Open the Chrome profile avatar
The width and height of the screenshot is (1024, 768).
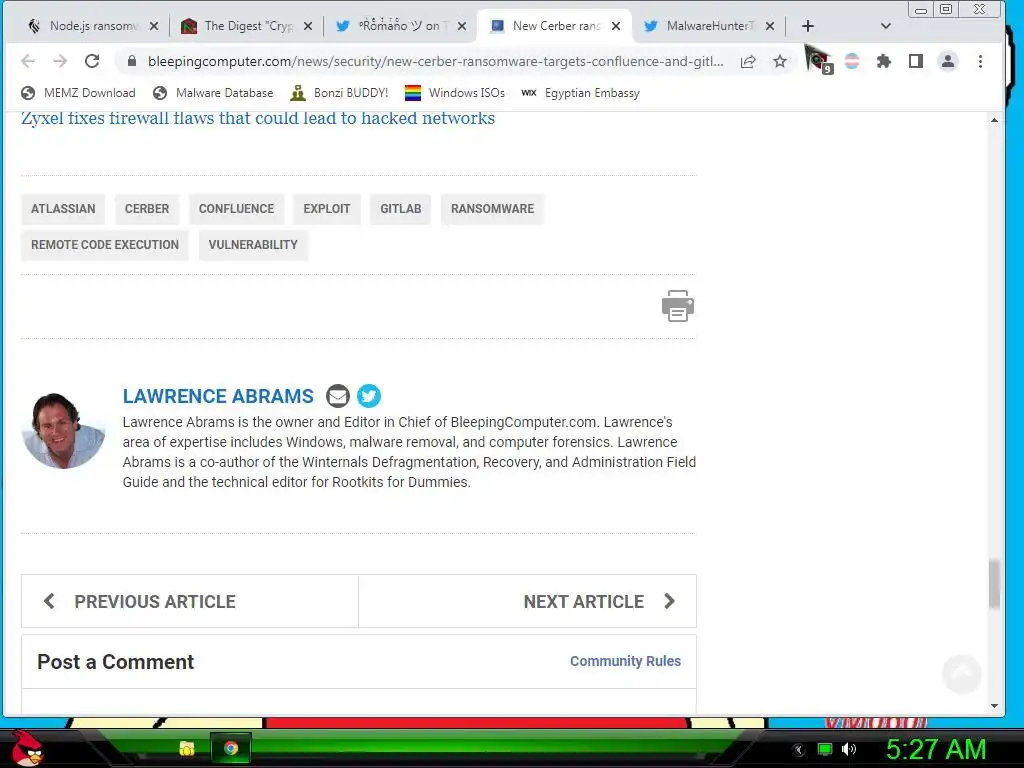point(948,61)
